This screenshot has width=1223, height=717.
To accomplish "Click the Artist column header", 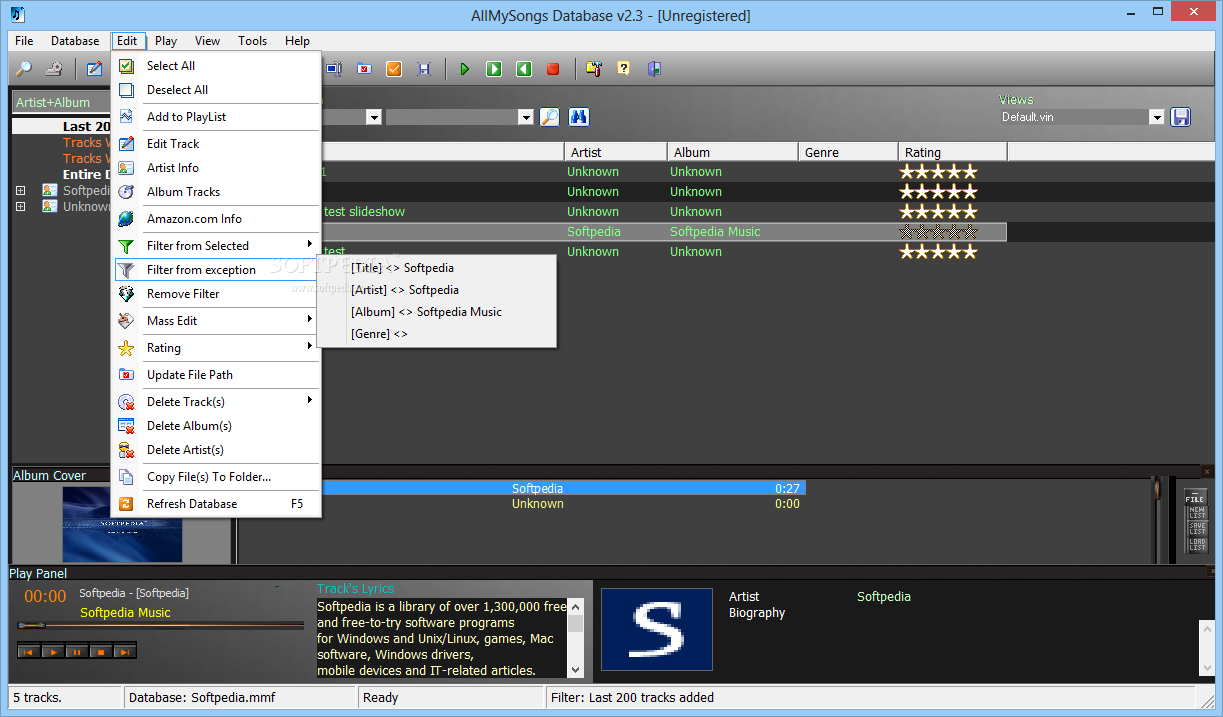I will tap(616, 152).
